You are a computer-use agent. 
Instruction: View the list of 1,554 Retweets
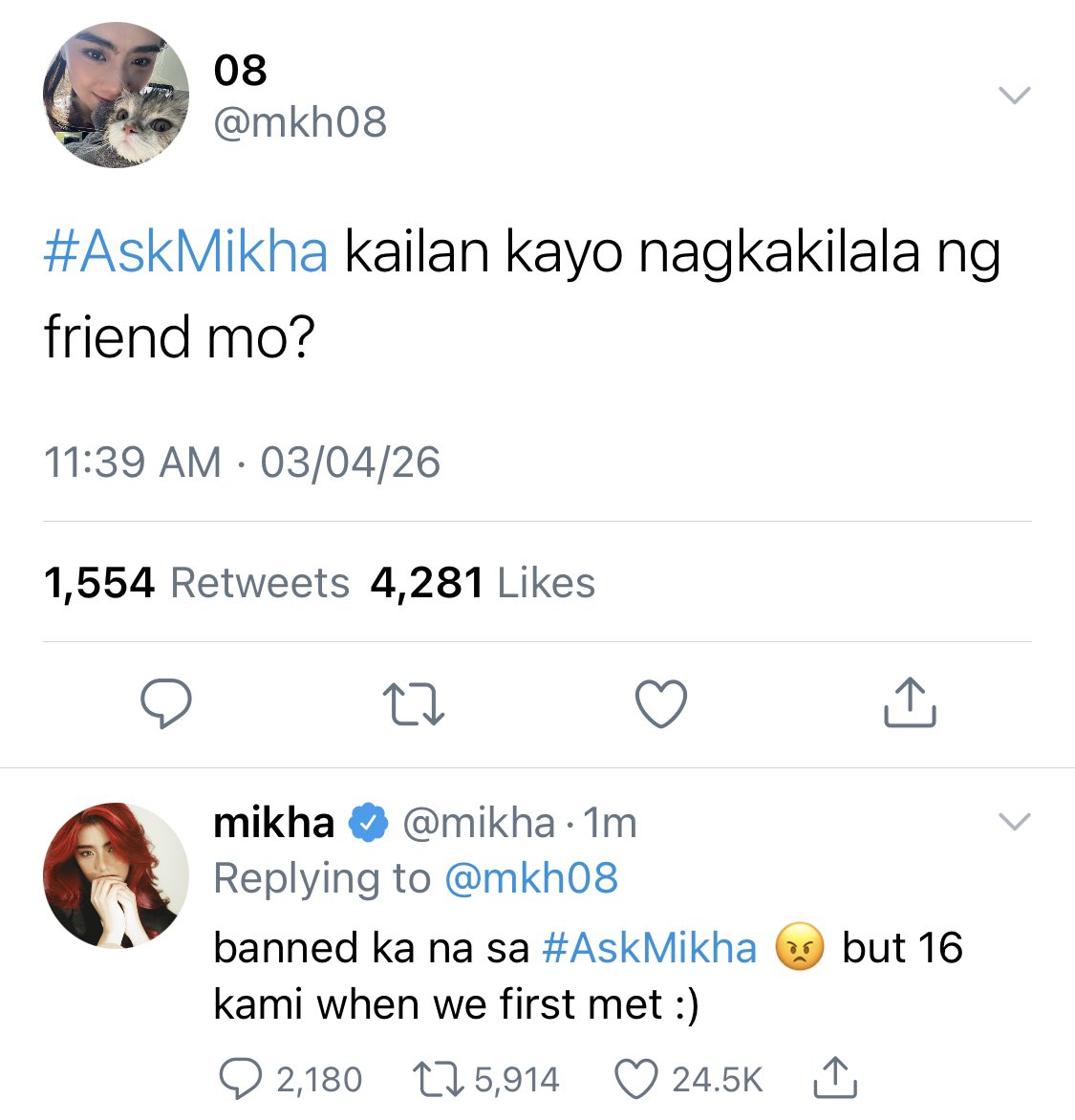[197, 582]
